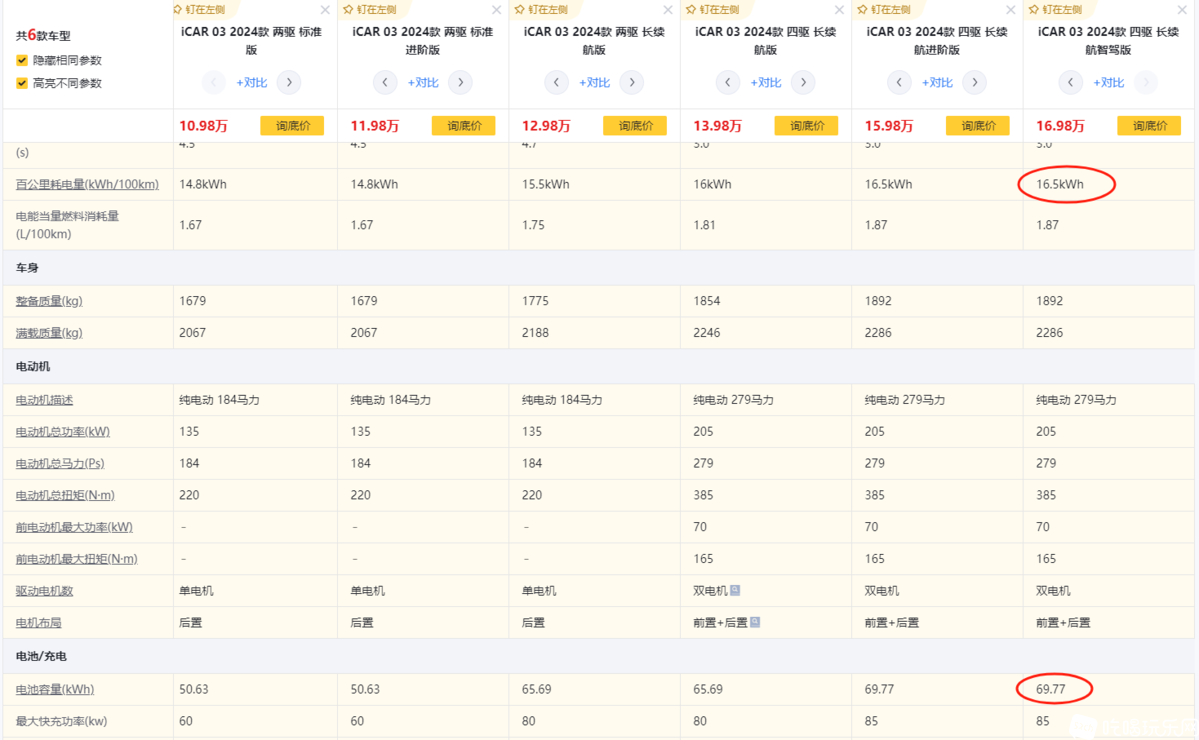1199x740 pixels.
Task: Open the 电动机总扭矩(N·m) parameter link
Action: click(65, 495)
